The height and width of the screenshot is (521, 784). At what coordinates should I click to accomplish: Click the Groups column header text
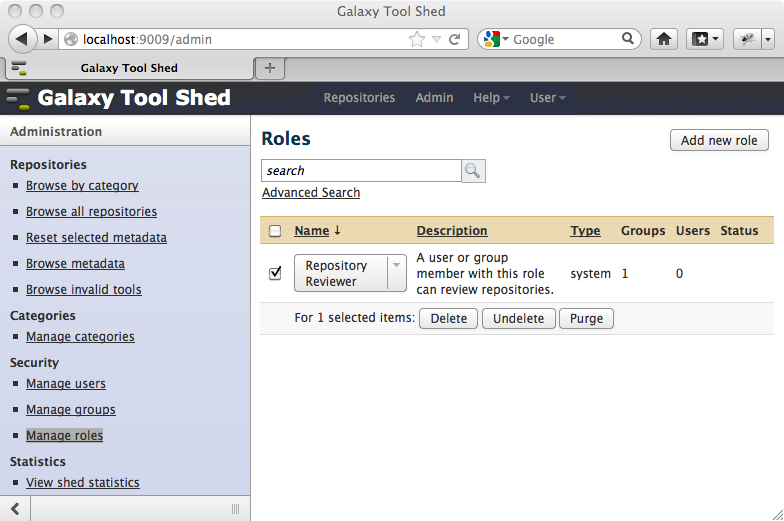[643, 230]
